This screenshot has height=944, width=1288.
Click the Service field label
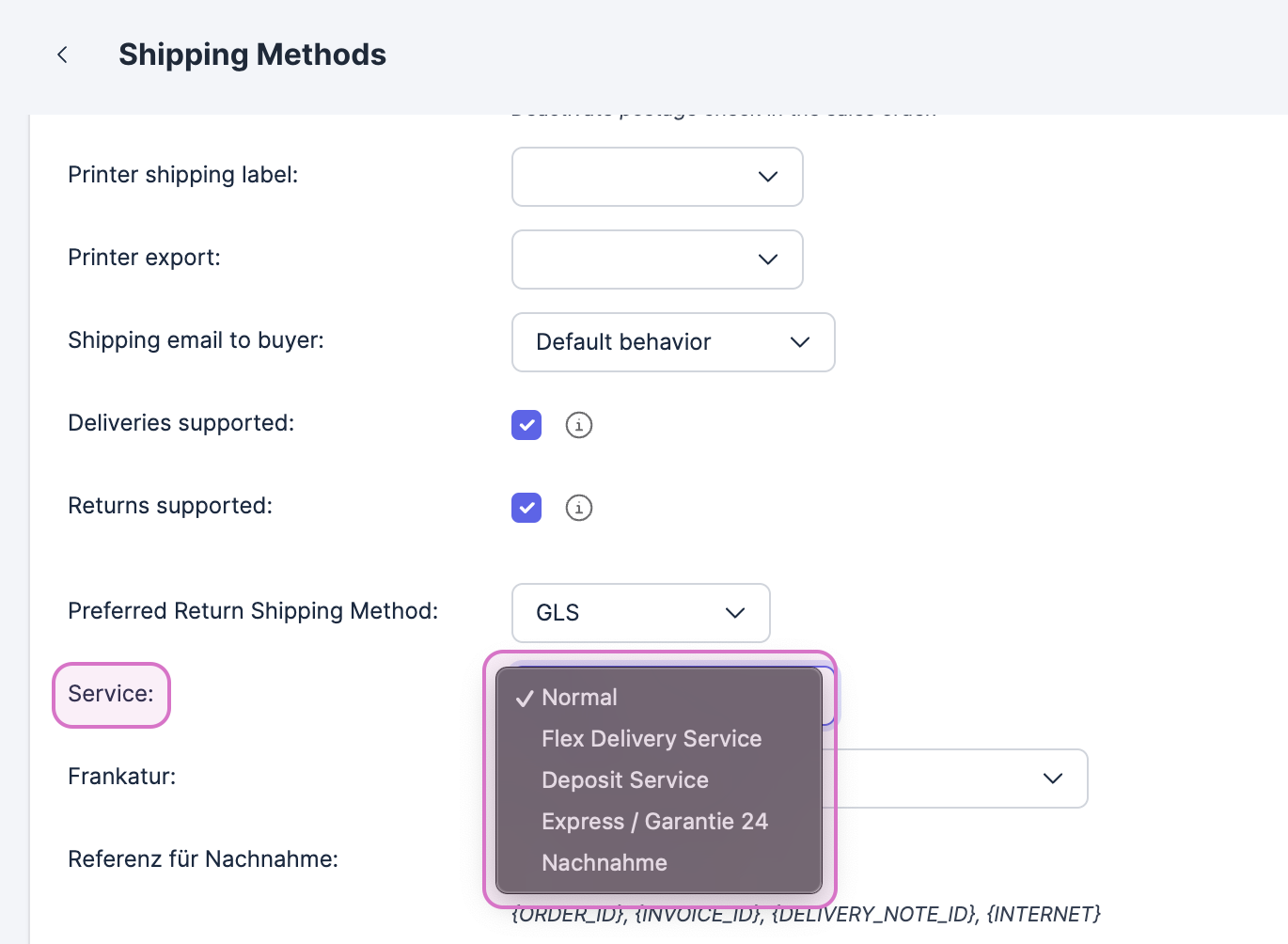(111, 694)
